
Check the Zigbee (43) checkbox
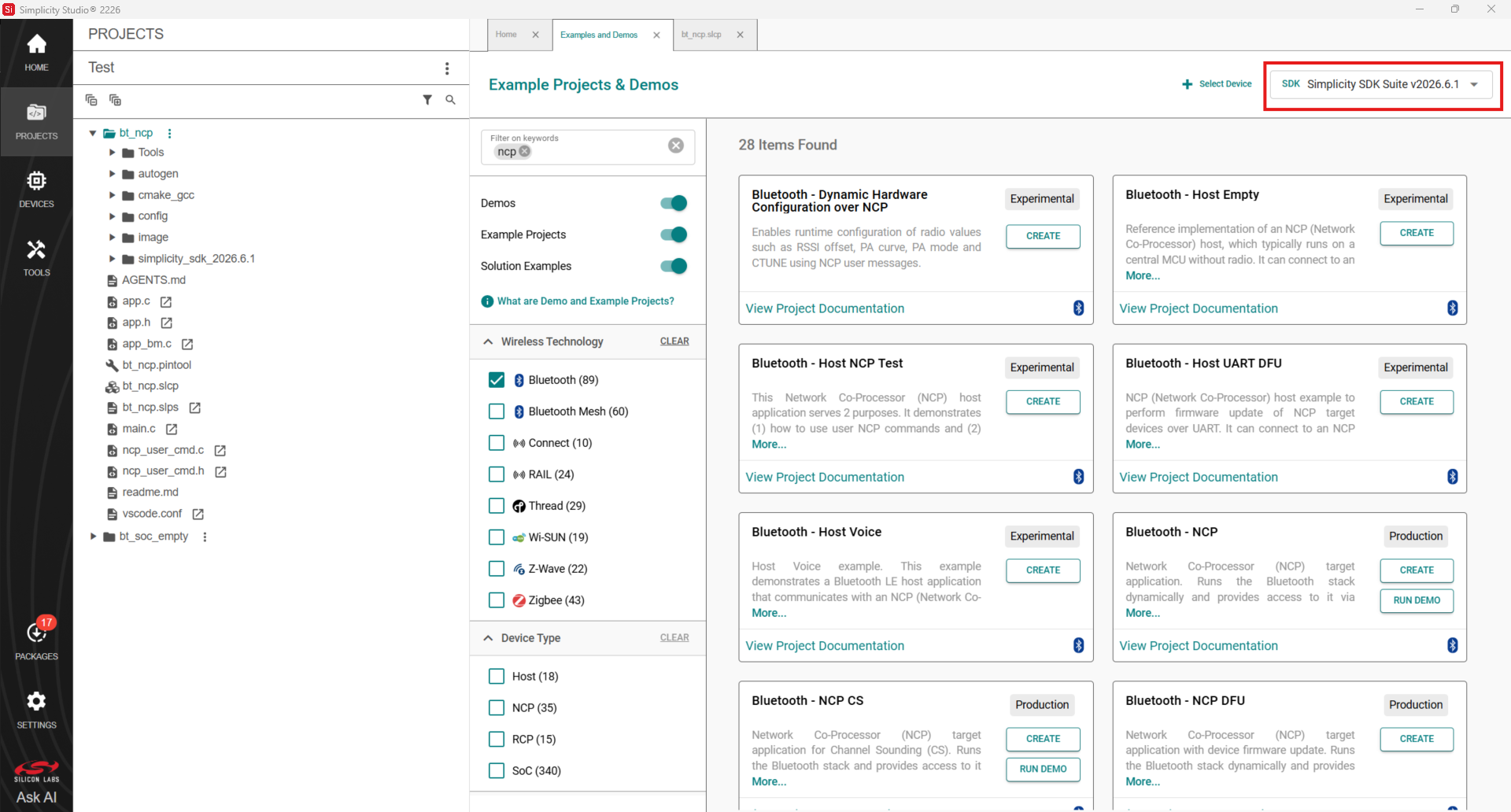pyautogui.click(x=497, y=600)
